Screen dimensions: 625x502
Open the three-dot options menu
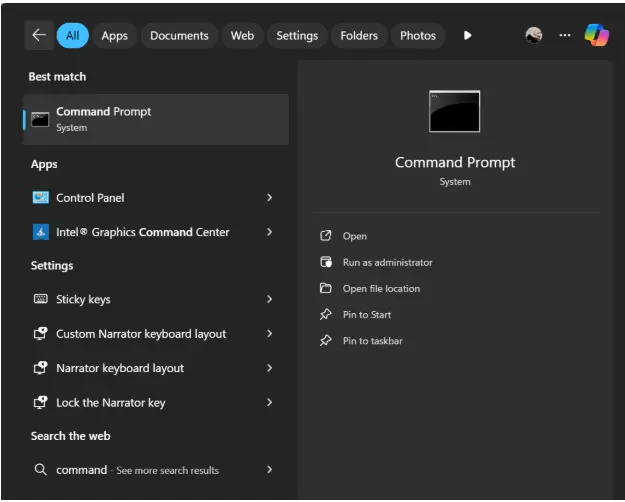565,35
